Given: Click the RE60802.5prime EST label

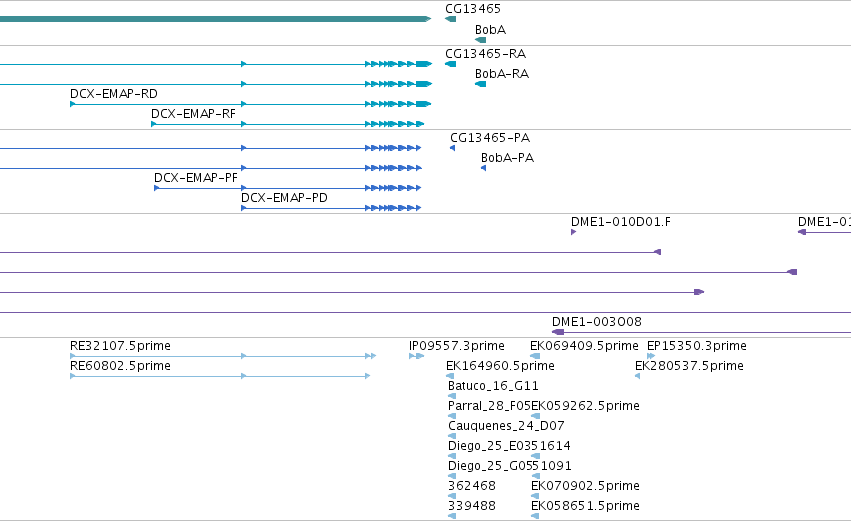Looking at the screenshot, I should point(120,366).
